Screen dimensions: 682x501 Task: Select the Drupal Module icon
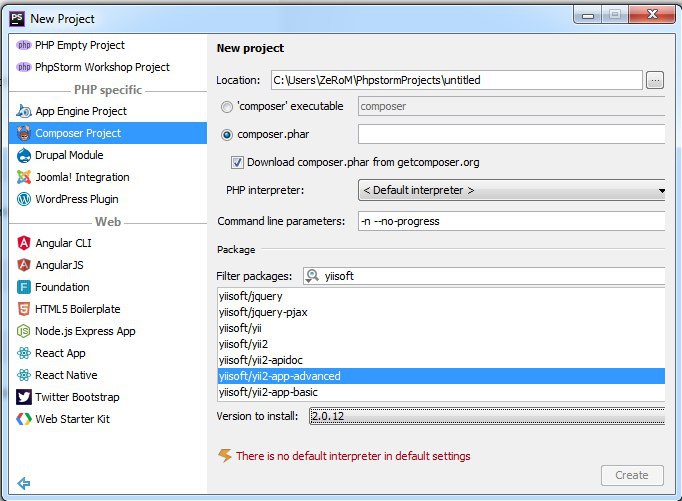[x=24, y=155]
